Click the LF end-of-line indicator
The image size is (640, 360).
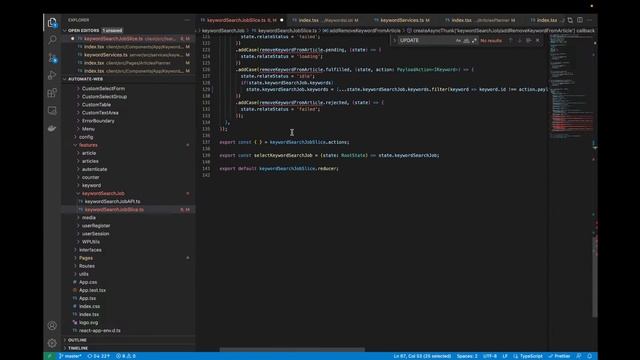pyautogui.click(x=505, y=356)
